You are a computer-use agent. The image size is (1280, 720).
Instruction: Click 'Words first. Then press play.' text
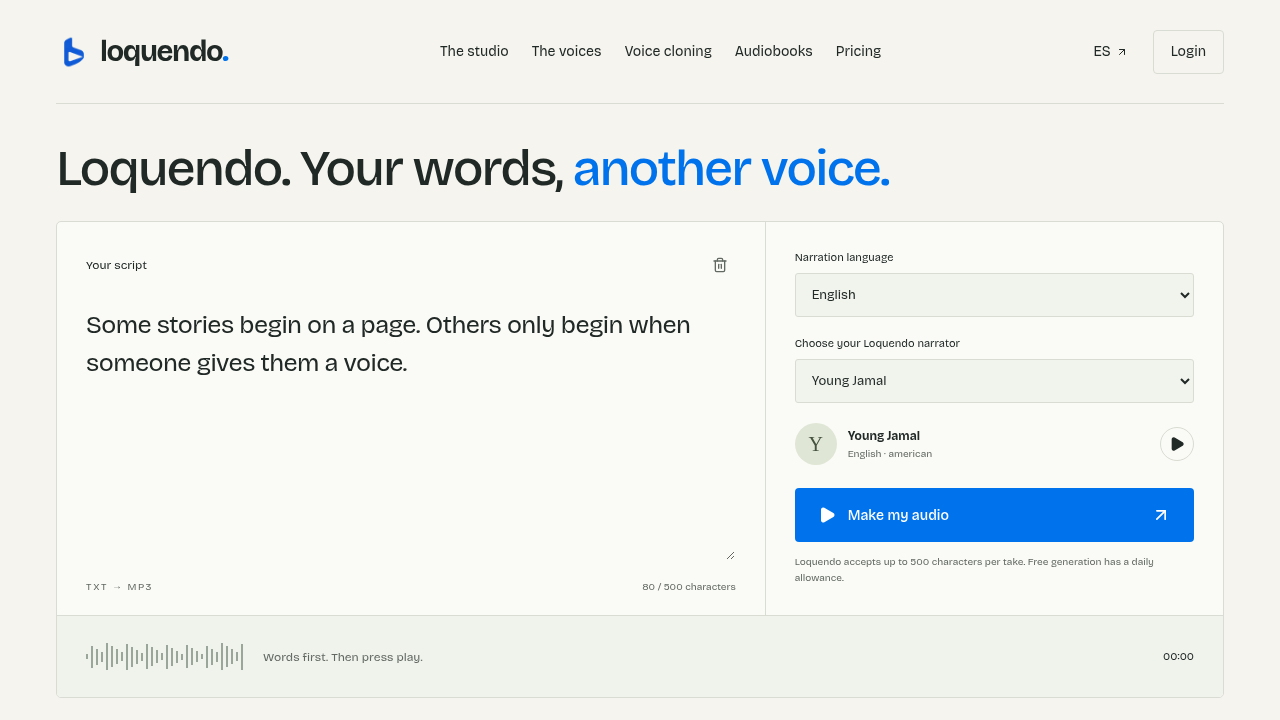[x=343, y=657]
